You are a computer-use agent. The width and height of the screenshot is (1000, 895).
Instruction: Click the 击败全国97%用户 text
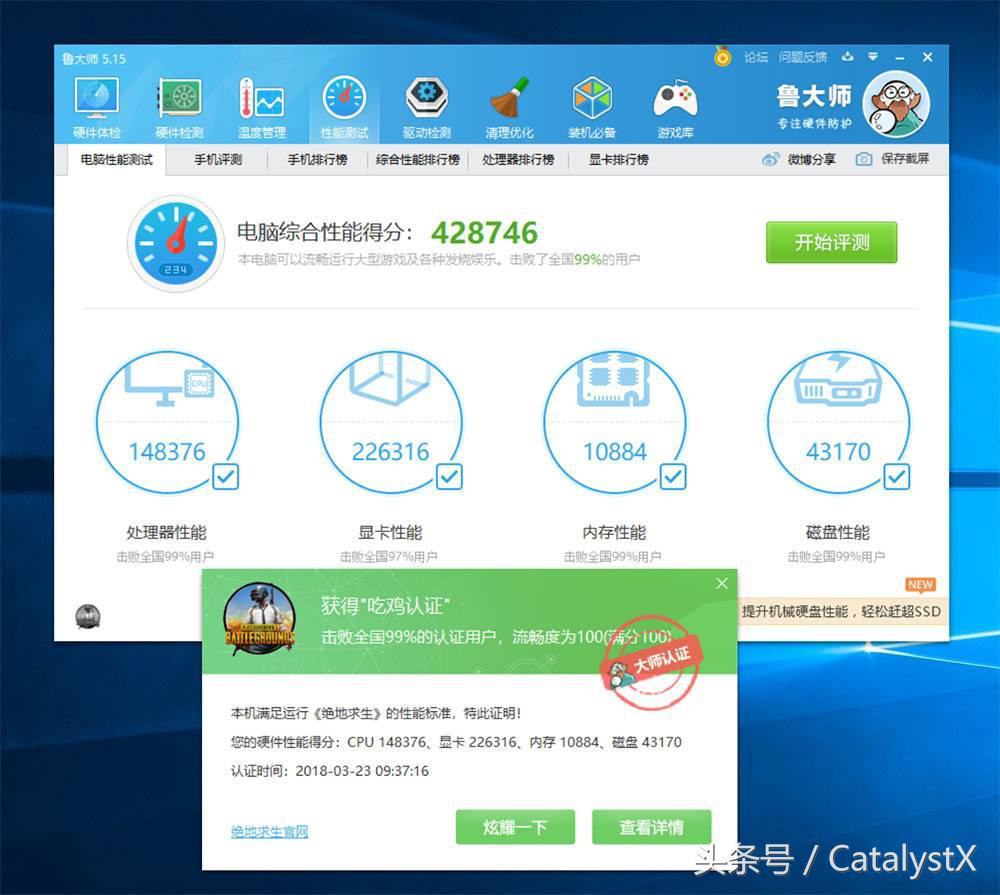click(388, 557)
